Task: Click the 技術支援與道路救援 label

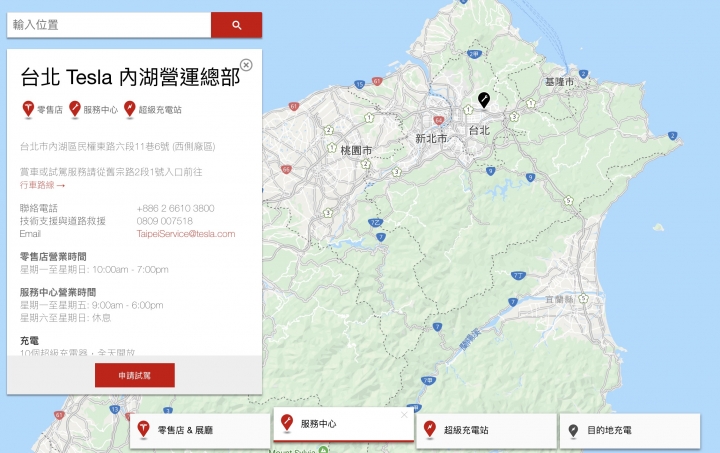Action: pyautogui.click(x=62, y=221)
